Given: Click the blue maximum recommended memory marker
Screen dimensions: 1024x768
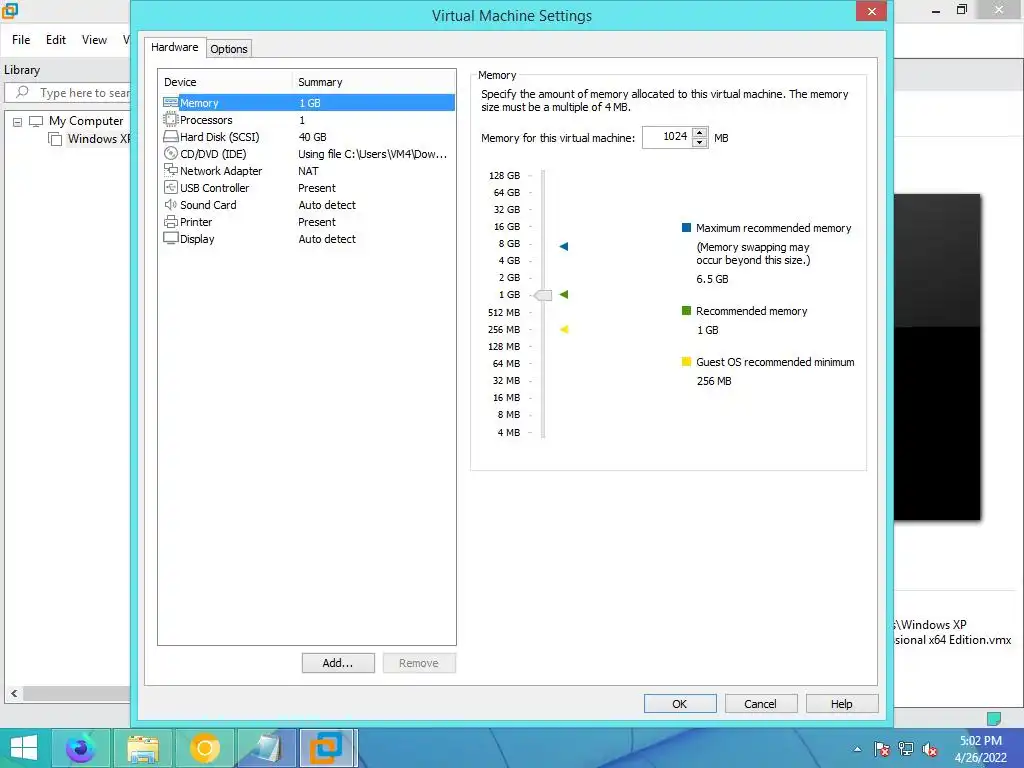Looking at the screenshot, I should tap(564, 246).
